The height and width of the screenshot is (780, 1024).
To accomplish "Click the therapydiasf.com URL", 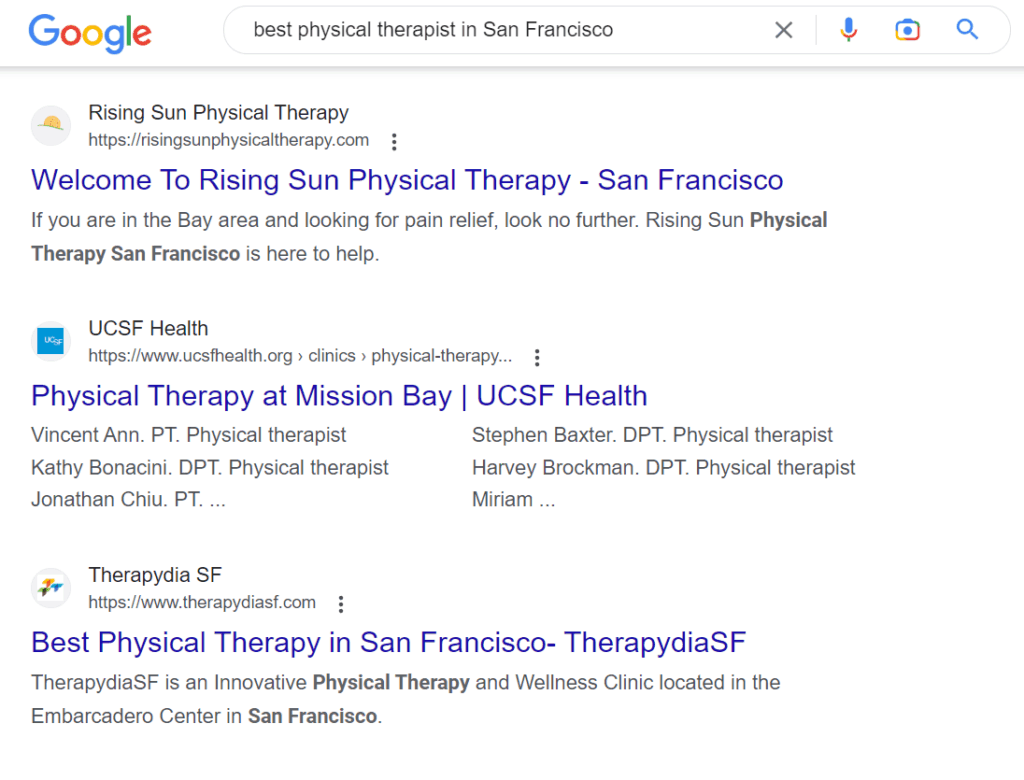I will click(202, 602).
